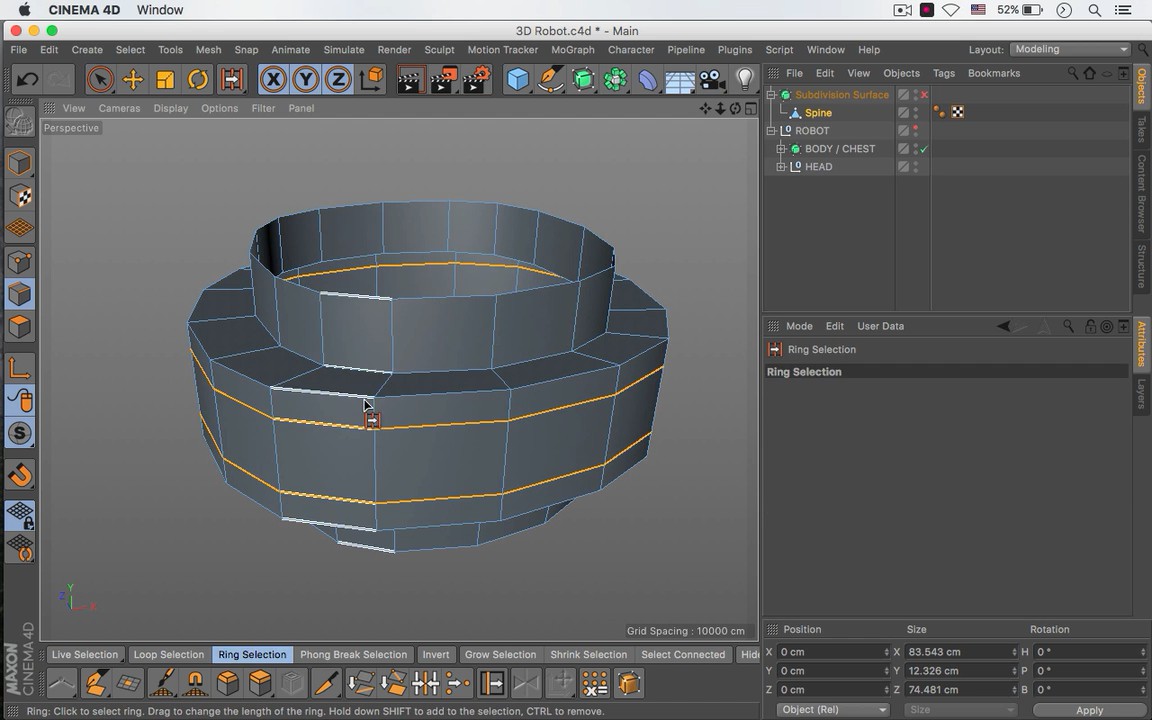
Task: Collapse the ROBOT object hierarchy
Action: (771, 131)
